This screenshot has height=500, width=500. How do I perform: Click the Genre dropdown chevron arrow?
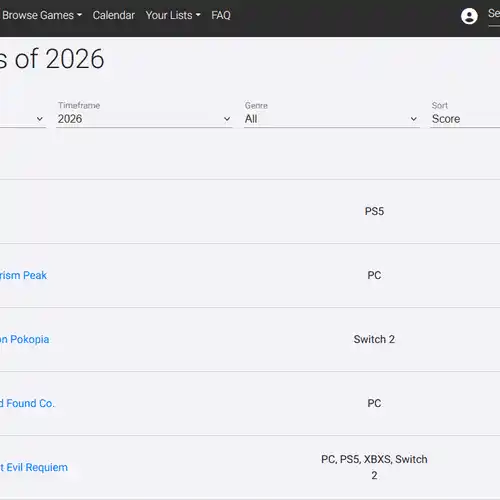[x=414, y=119]
